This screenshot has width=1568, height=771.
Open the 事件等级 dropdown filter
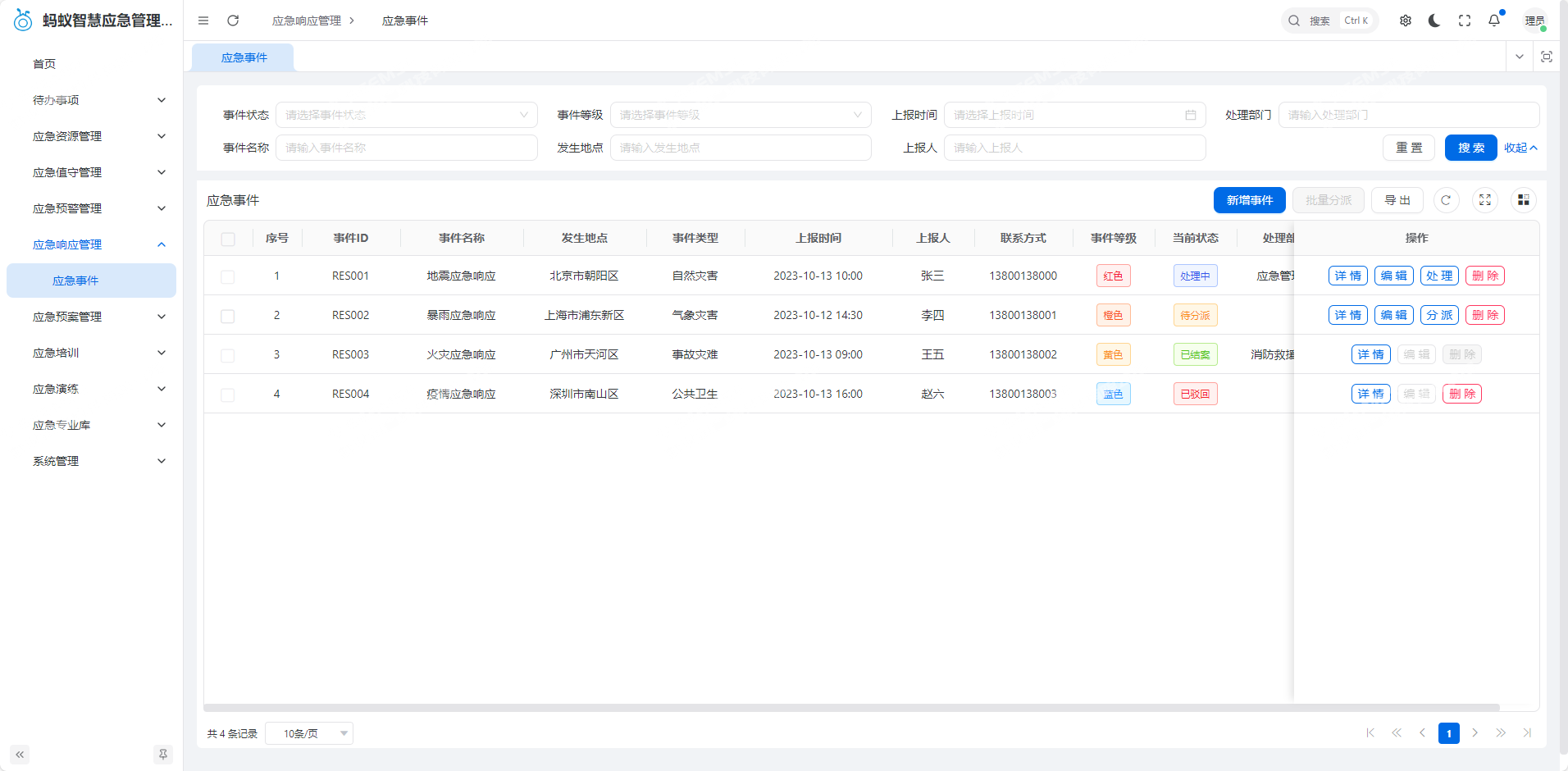click(x=740, y=115)
